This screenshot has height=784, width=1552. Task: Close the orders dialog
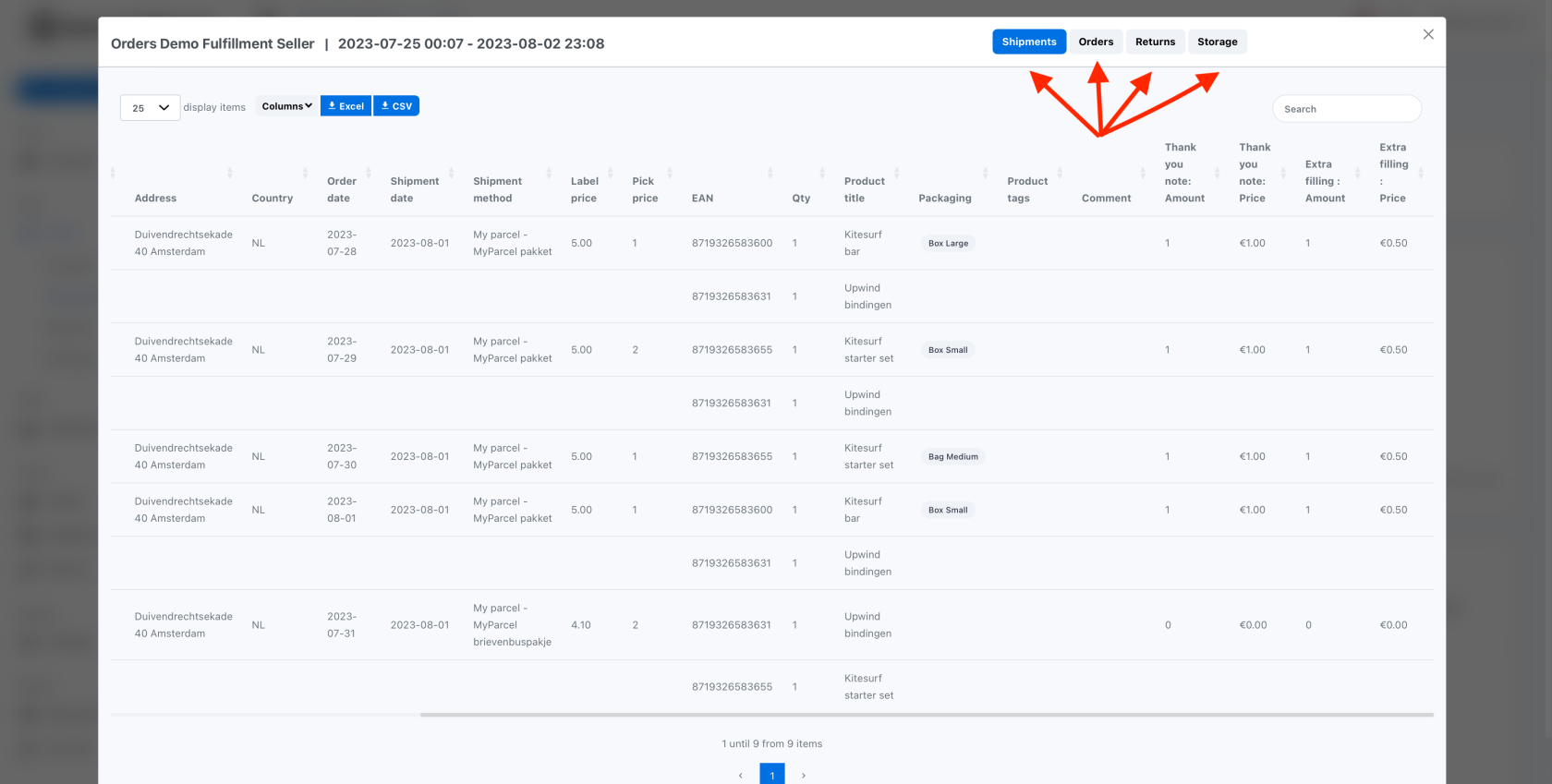[1428, 34]
